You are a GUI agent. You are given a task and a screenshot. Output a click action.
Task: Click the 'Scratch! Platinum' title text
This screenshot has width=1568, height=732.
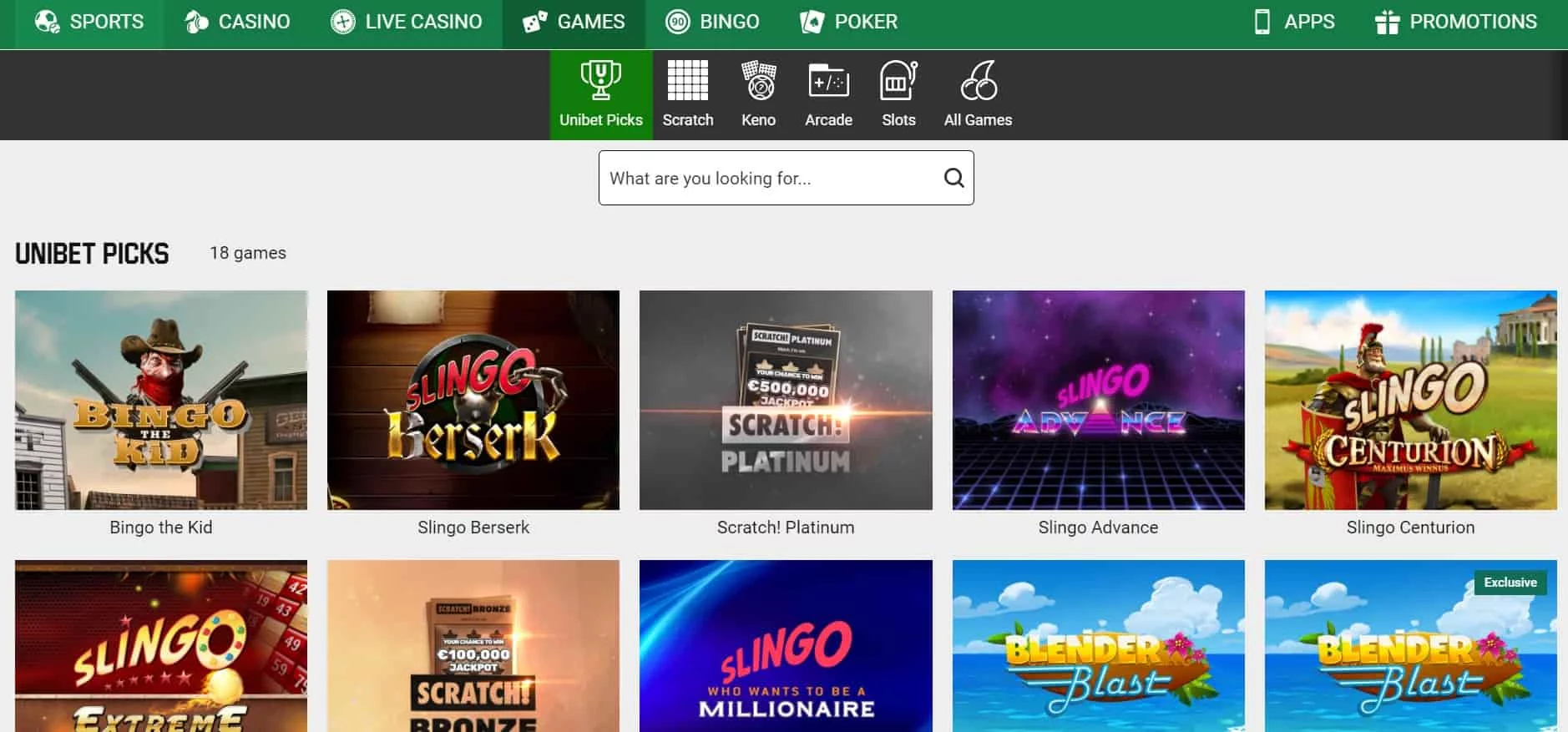coord(786,528)
